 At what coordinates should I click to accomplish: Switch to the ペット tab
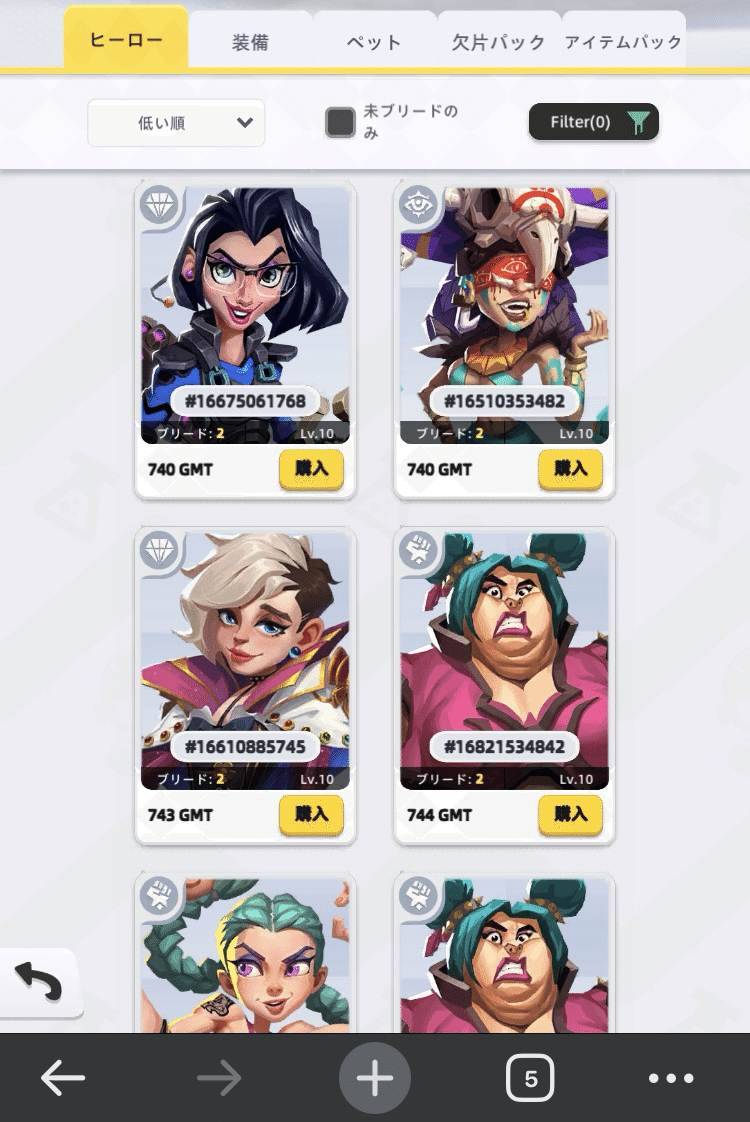pyautogui.click(x=374, y=42)
